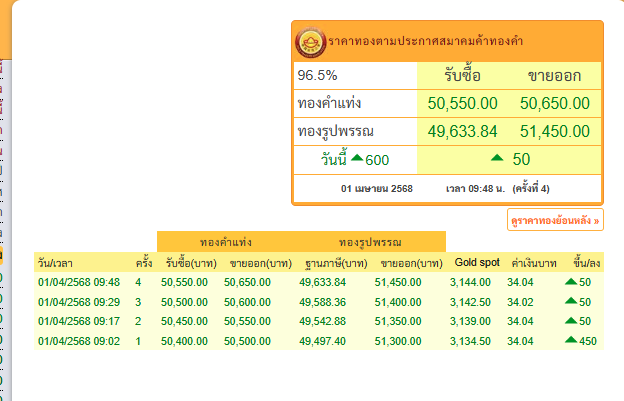Click the ขึ้น/ลง column header
The height and width of the screenshot is (401, 624).
(x=587, y=263)
